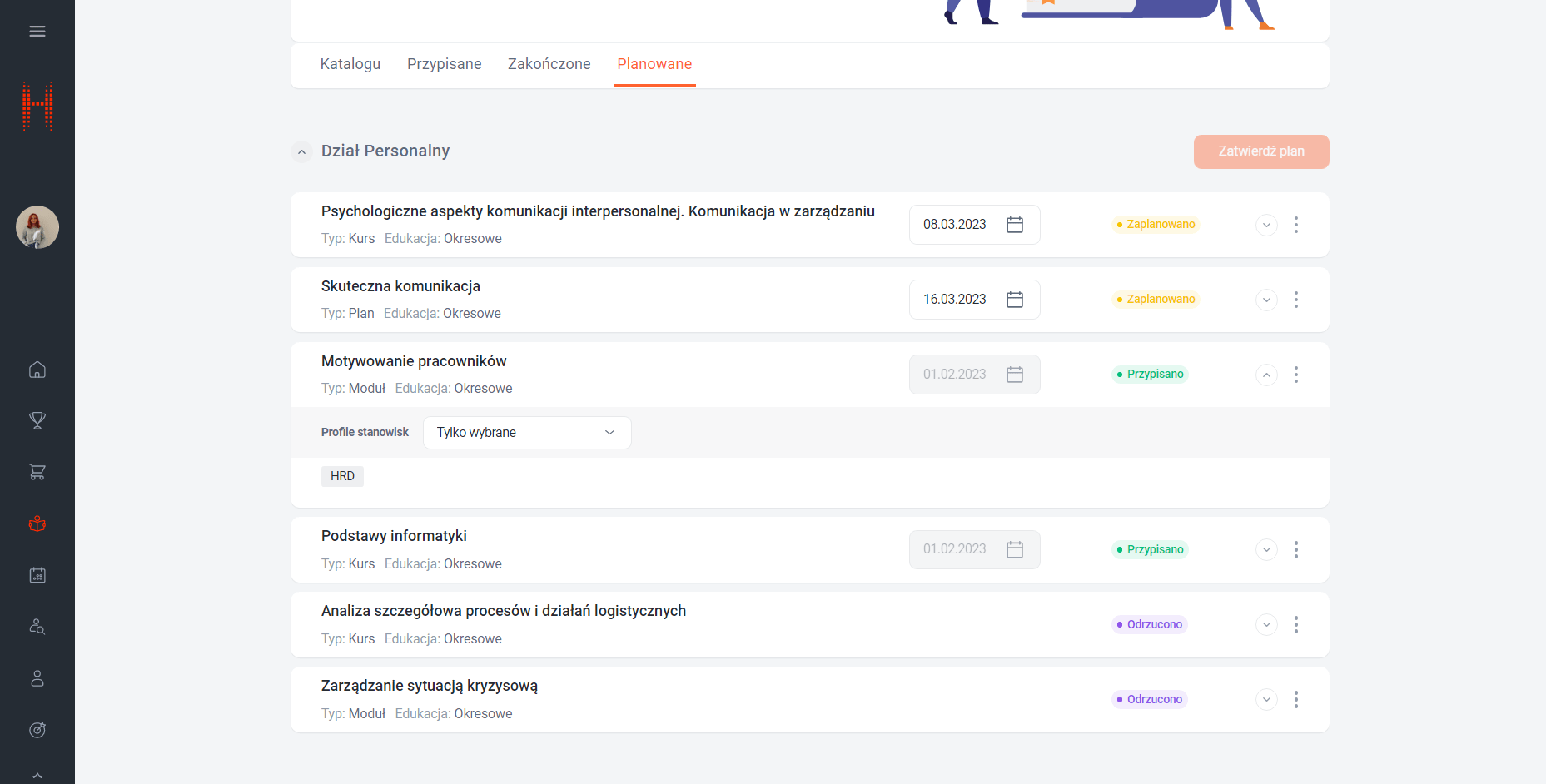Collapse the Motywowanie pracowników details
The height and width of the screenshot is (784, 1546).
(x=1265, y=375)
